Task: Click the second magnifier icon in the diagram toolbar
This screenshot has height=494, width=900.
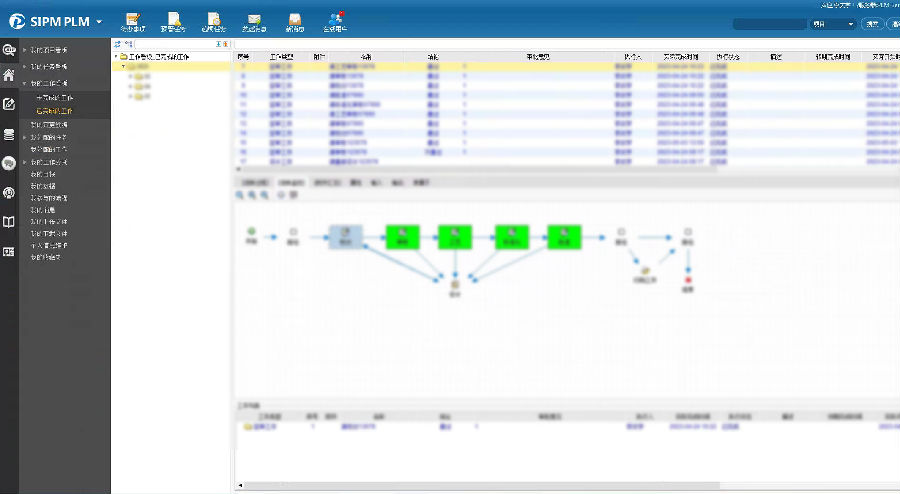Action: pyautogui.click(x=252, y=195)
